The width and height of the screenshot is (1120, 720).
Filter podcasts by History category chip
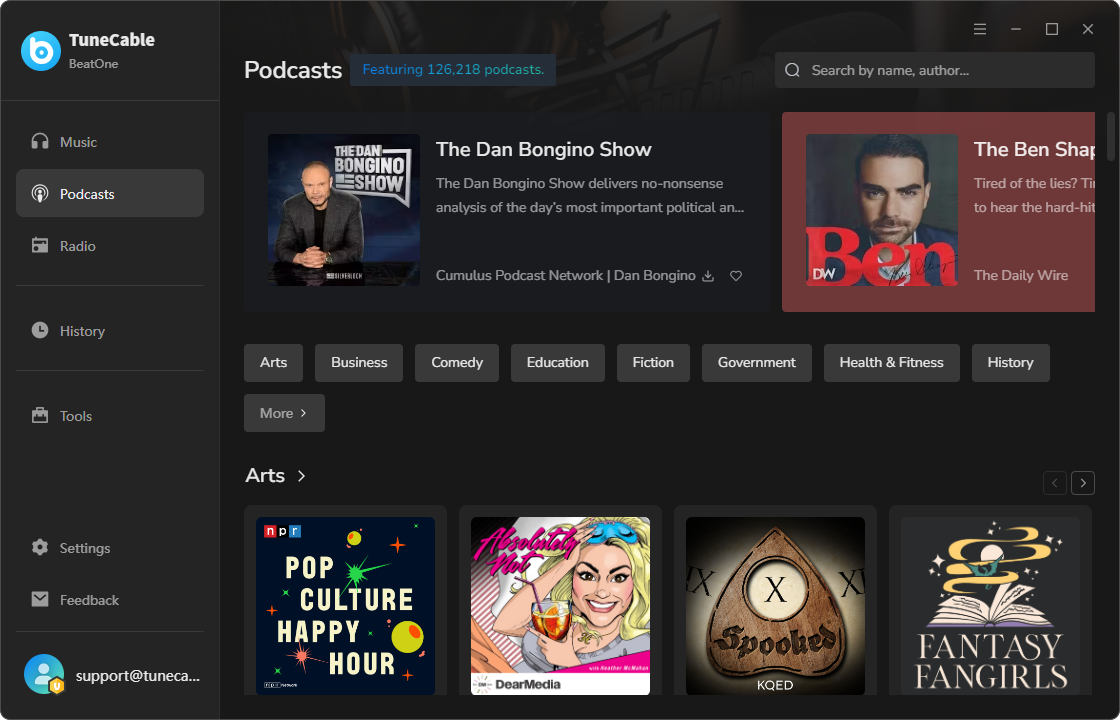[x=1010, y=363]
